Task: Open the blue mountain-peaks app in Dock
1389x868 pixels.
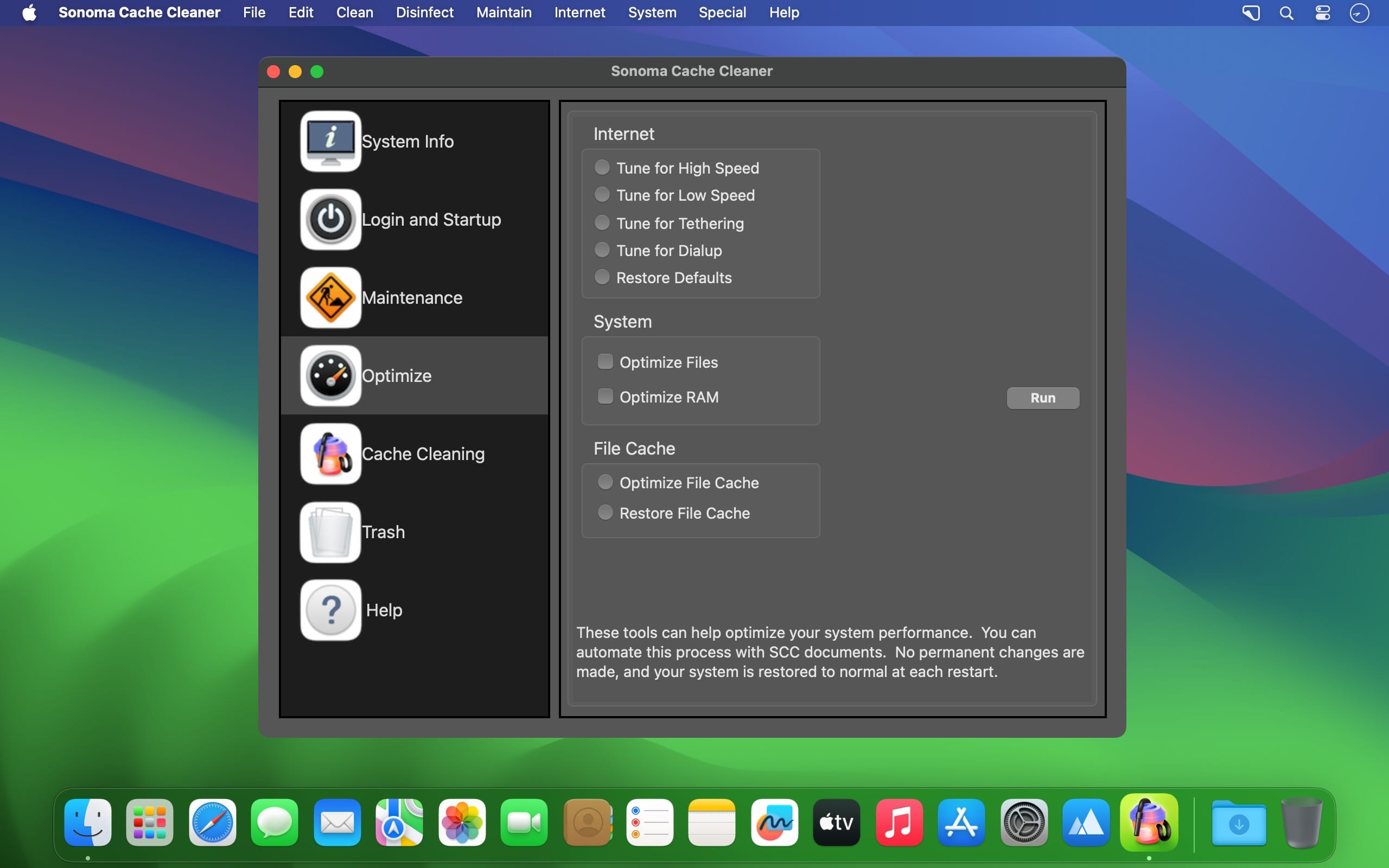Action: tap(1086, 822)
